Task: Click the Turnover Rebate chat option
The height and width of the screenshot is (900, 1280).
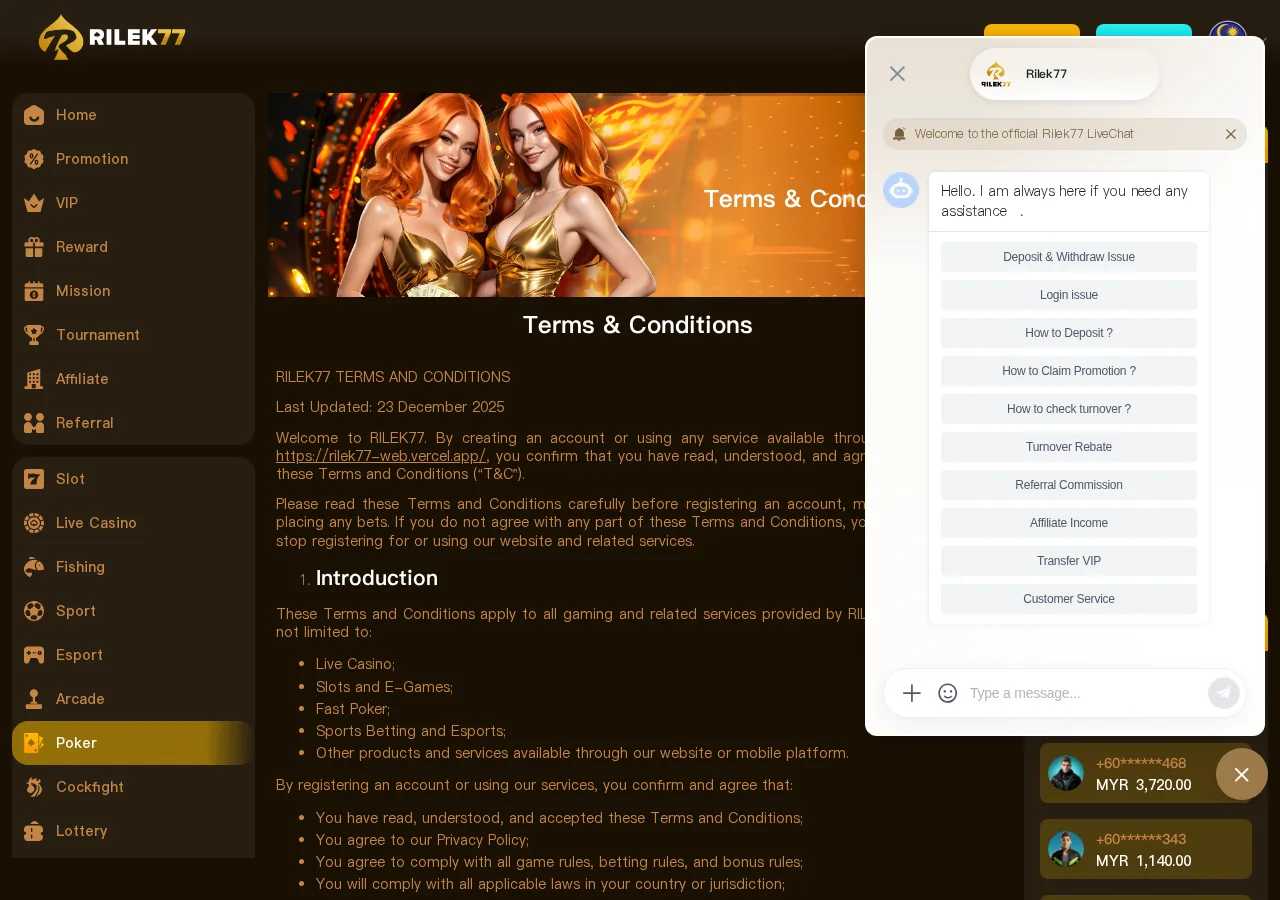Action: tap(1069, 447)
